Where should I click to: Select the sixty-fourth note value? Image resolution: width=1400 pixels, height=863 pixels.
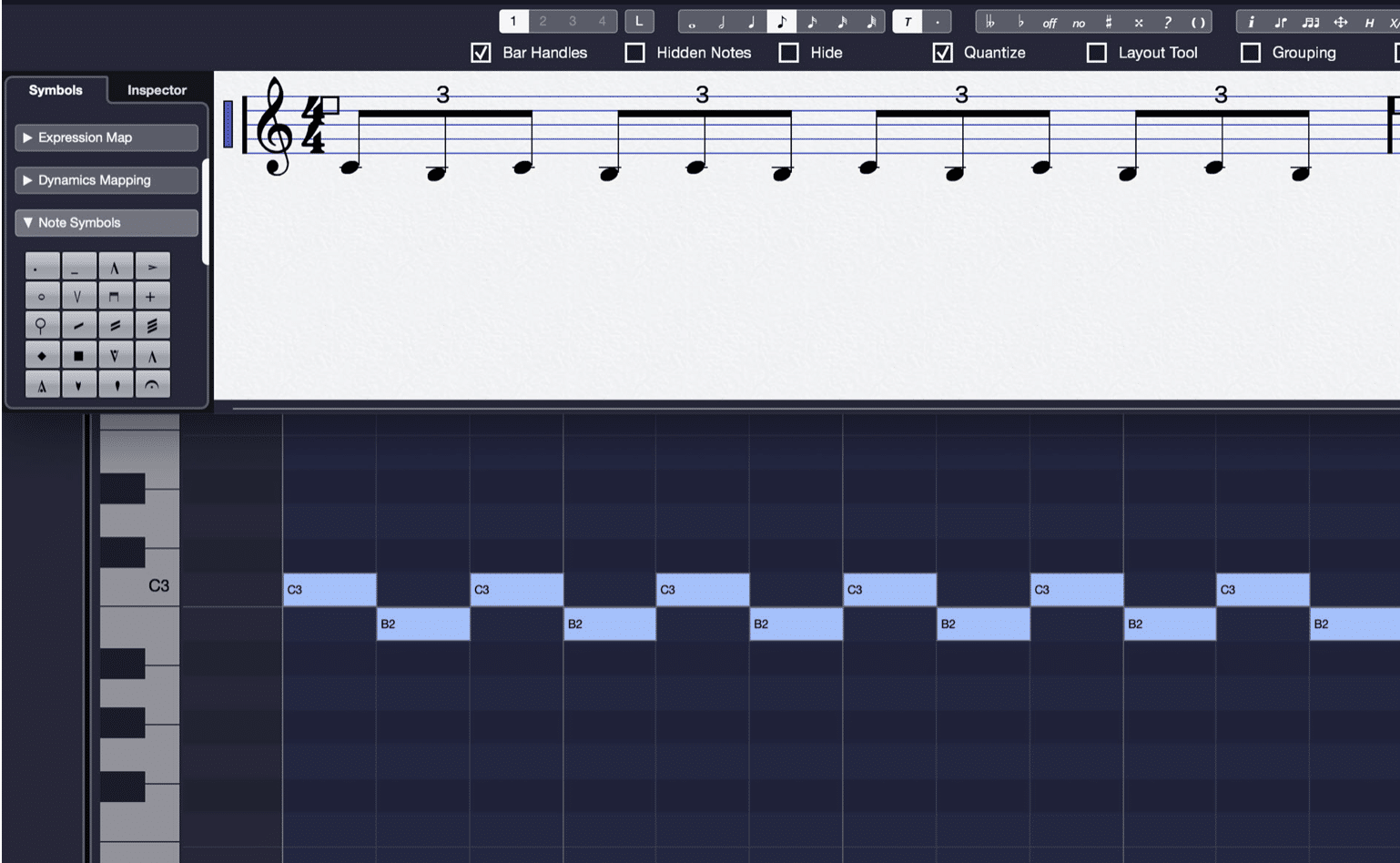pyautogui.click(x=871, y=22)
